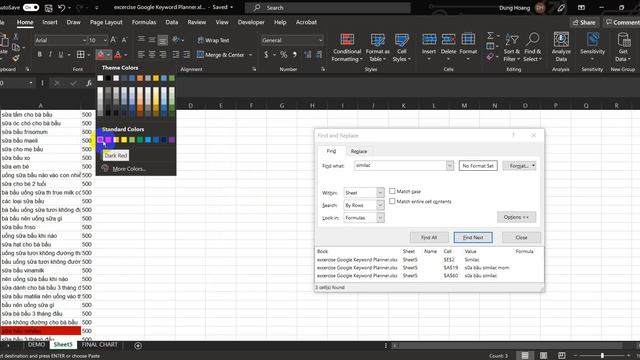Screen dimensions: 640x360
Task: Pick the orange theme color swatch
Action: pyautogui.click(x=140, y=78)
